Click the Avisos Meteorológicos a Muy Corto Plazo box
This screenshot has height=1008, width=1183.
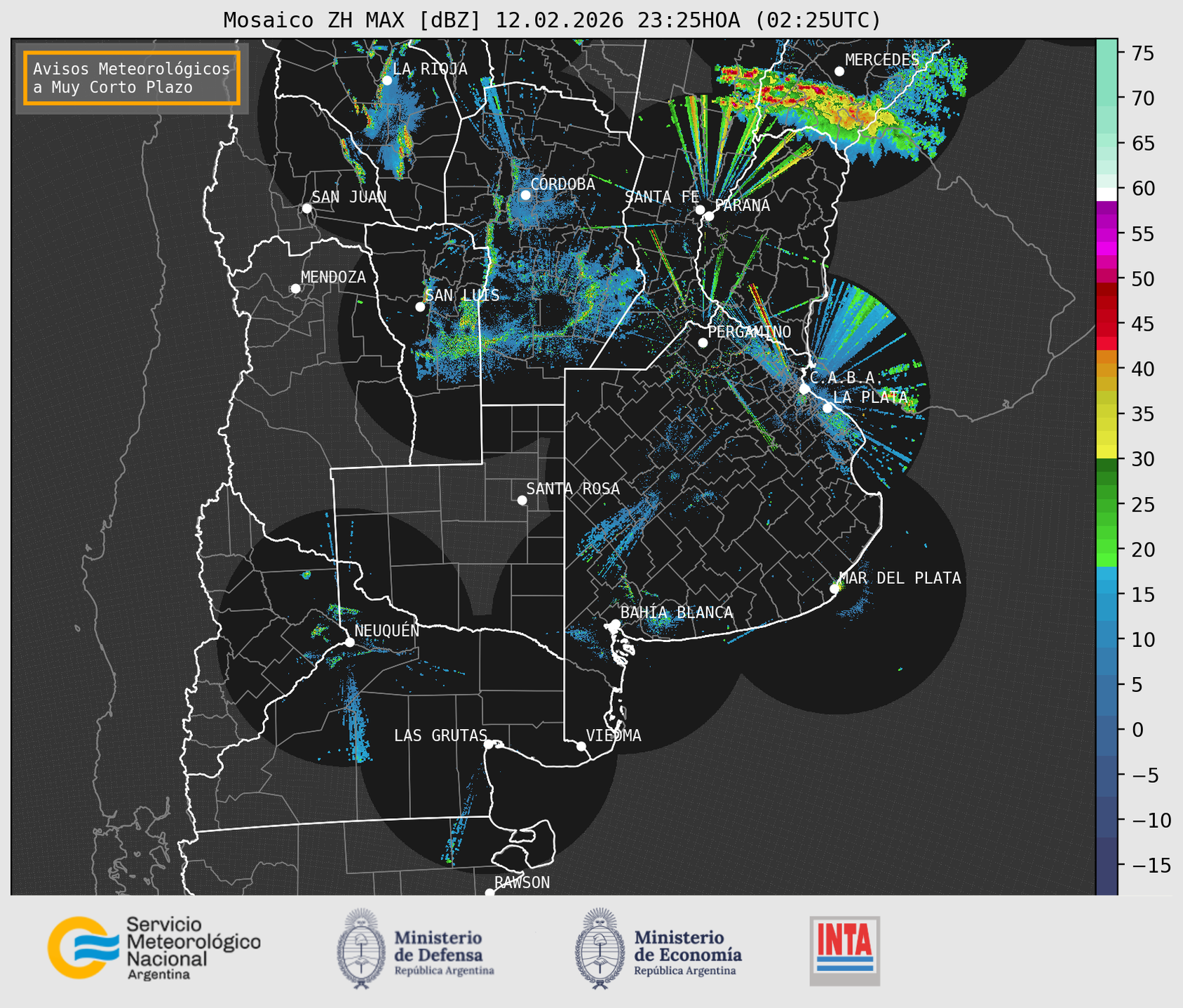click(132, 78)
